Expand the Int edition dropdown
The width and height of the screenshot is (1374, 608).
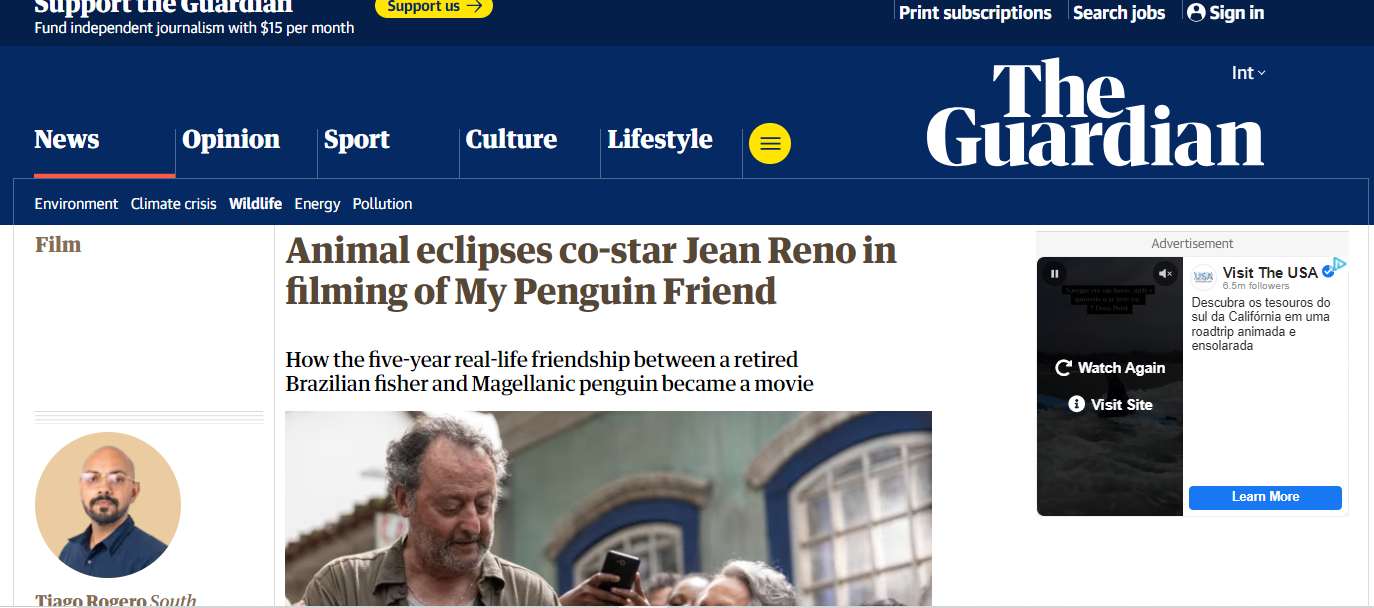(x=1249, y=73)
